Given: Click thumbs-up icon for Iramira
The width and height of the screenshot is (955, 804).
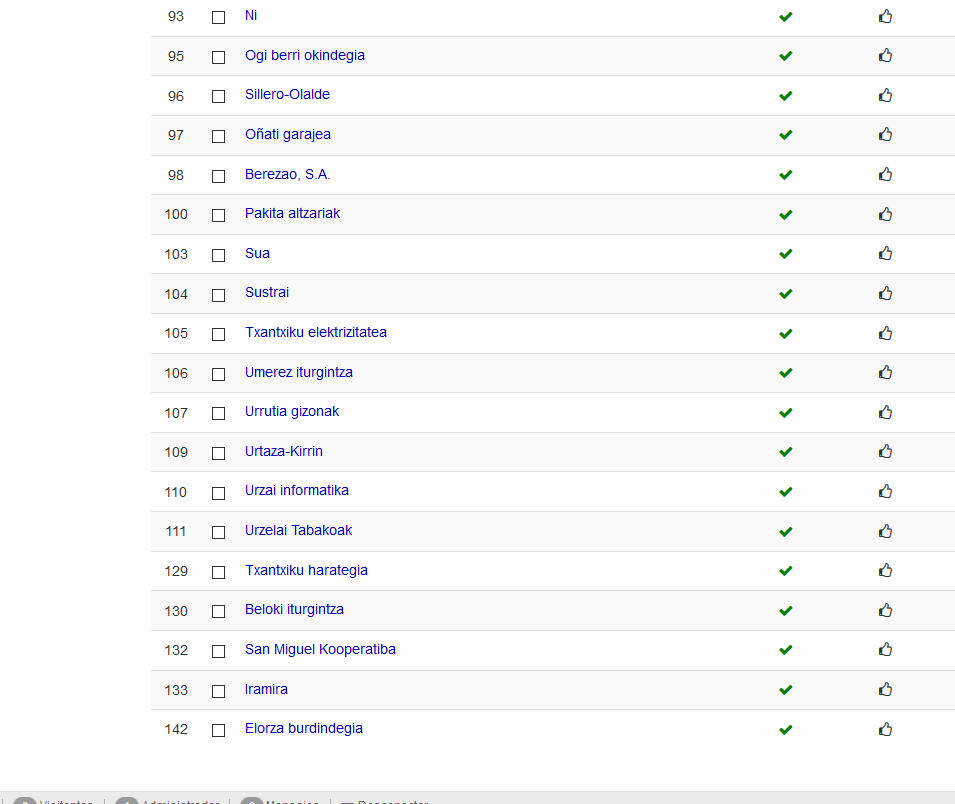Looking at the screenshot, I should pos(886,689).
